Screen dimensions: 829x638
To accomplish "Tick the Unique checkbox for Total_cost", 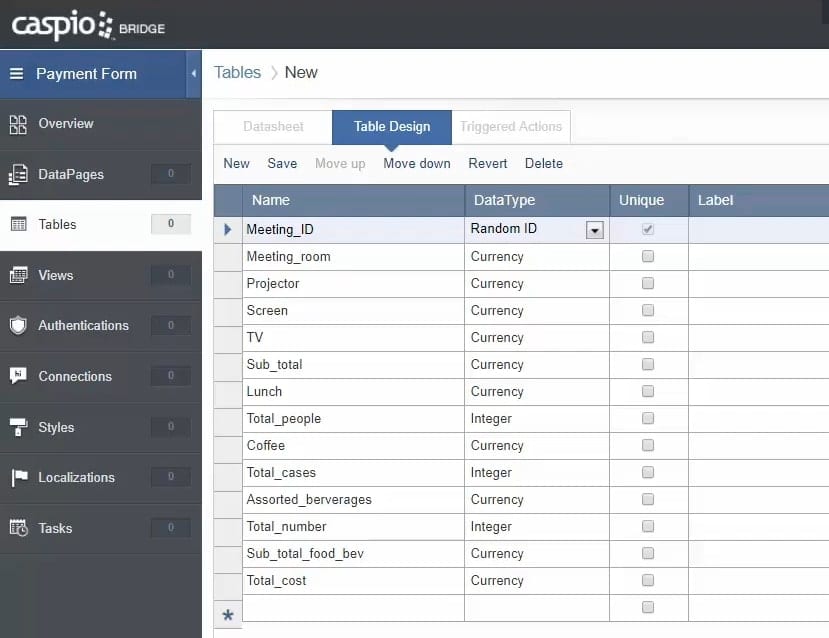I will pyautogui.click(x=648, y=581).
